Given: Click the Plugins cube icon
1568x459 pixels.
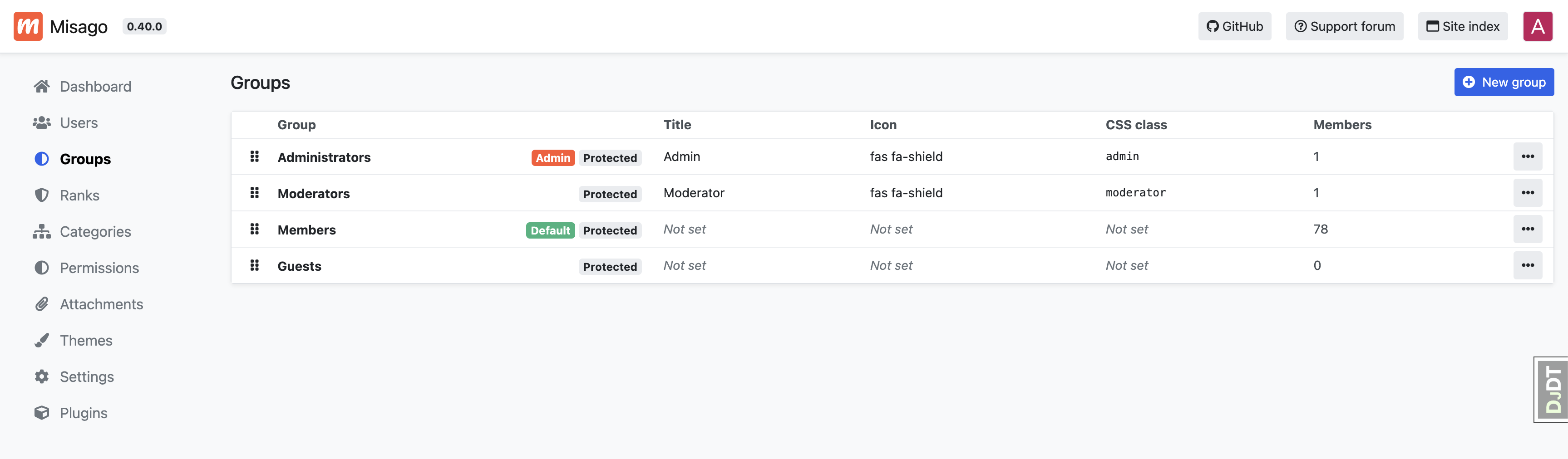Looking at the screenshot, I should [x=41, y=413].
